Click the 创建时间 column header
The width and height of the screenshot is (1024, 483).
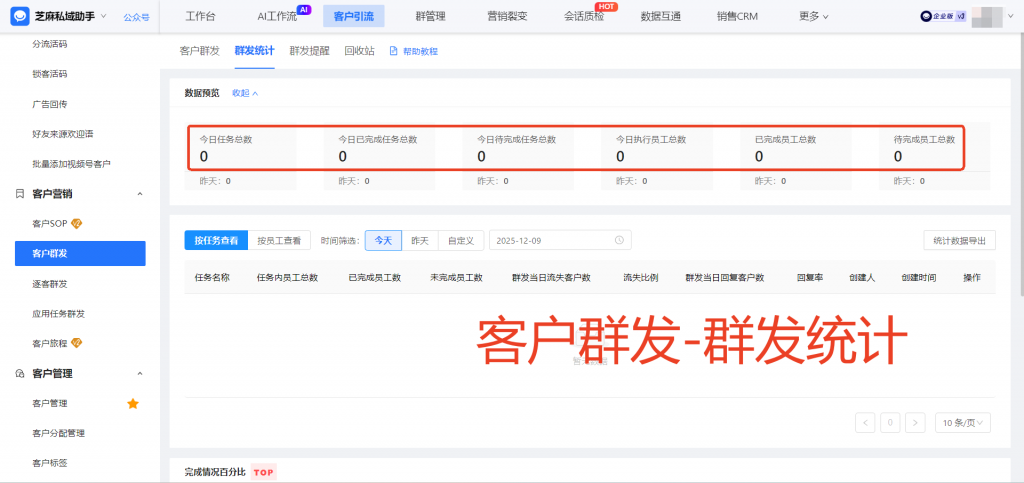[919, 277]
